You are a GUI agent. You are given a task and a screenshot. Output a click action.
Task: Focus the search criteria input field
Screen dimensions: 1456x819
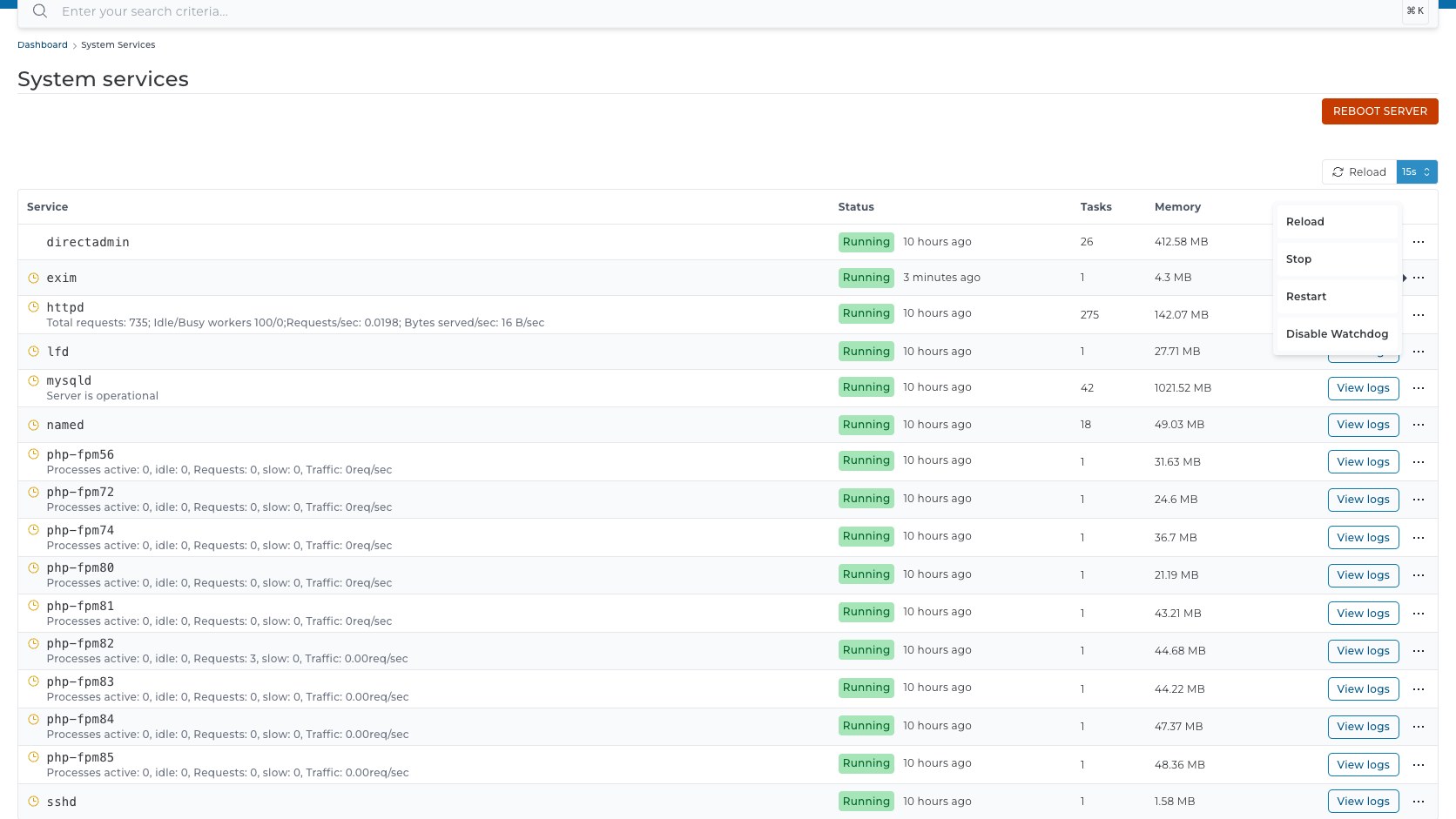click(727, 11)
